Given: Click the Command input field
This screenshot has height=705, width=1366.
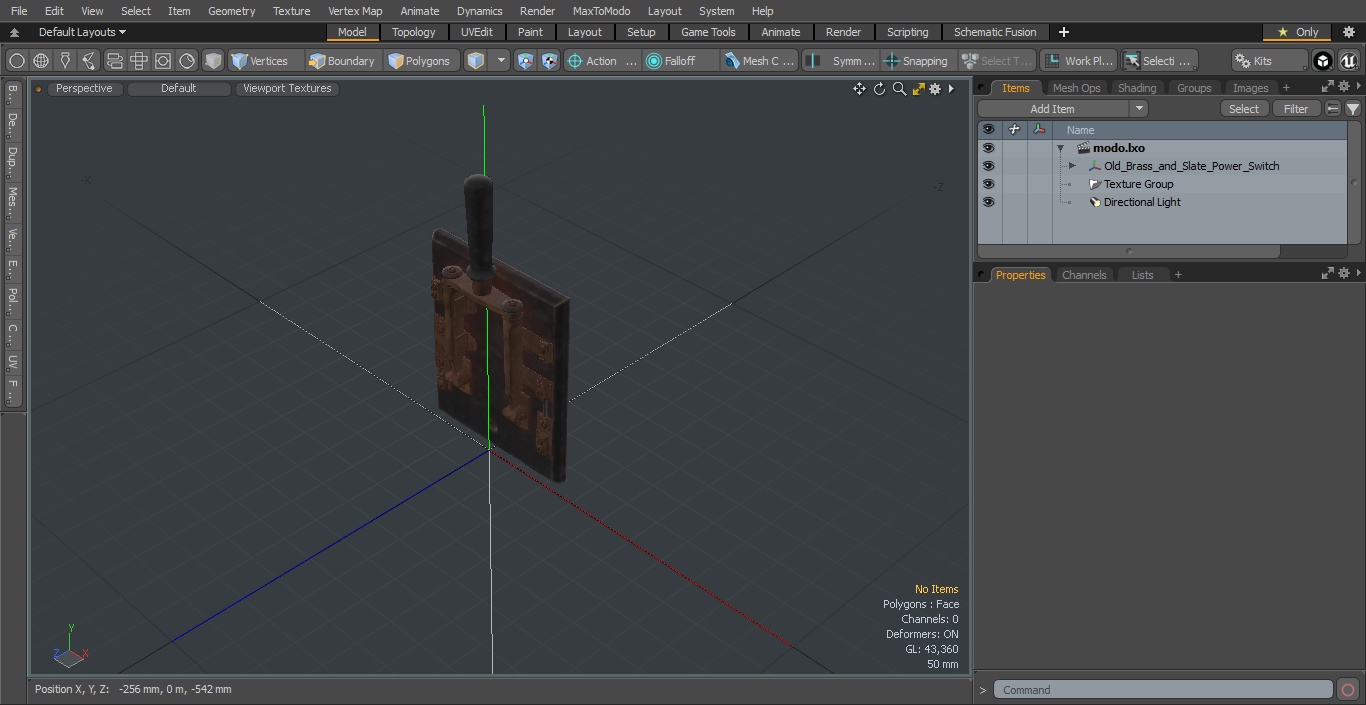Looking at the screenshot, I should (1163, 690).
